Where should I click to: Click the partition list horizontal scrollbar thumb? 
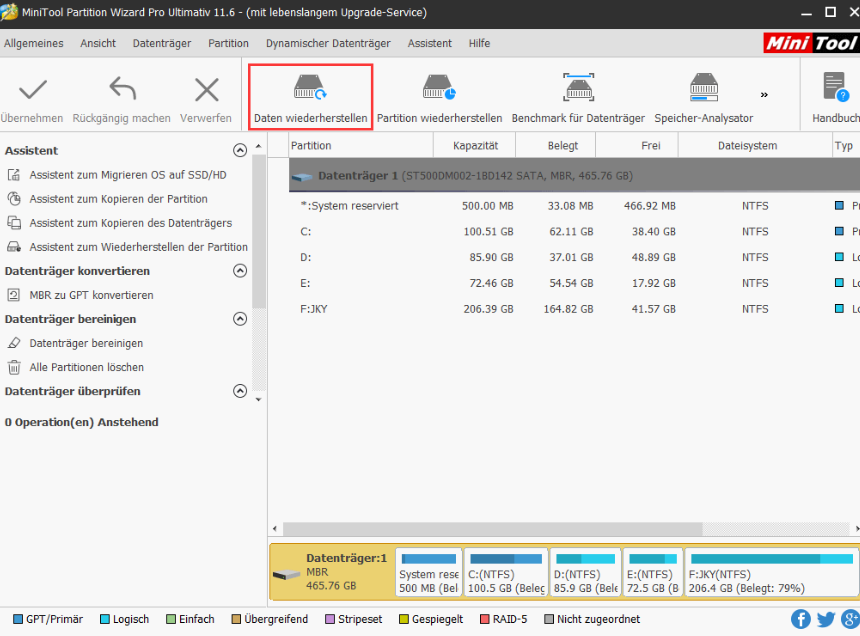point(492,529)
